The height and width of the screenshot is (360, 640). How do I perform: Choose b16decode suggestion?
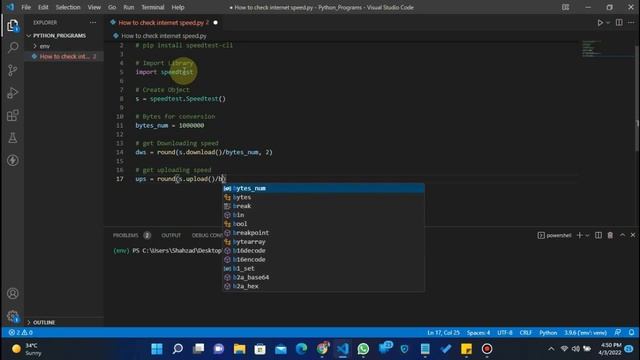click(x=323, y=251)
